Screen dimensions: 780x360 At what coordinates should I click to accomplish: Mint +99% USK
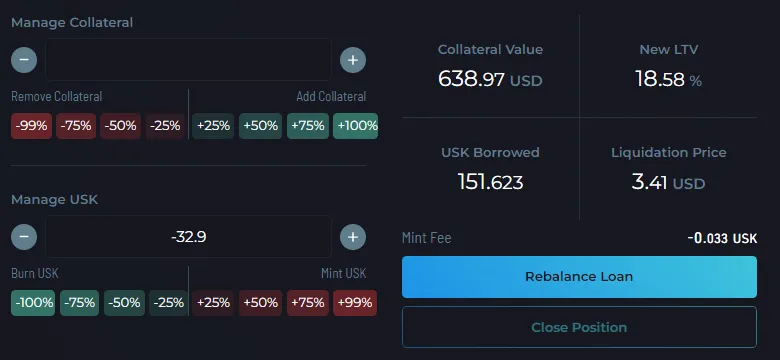coord(355,303)
